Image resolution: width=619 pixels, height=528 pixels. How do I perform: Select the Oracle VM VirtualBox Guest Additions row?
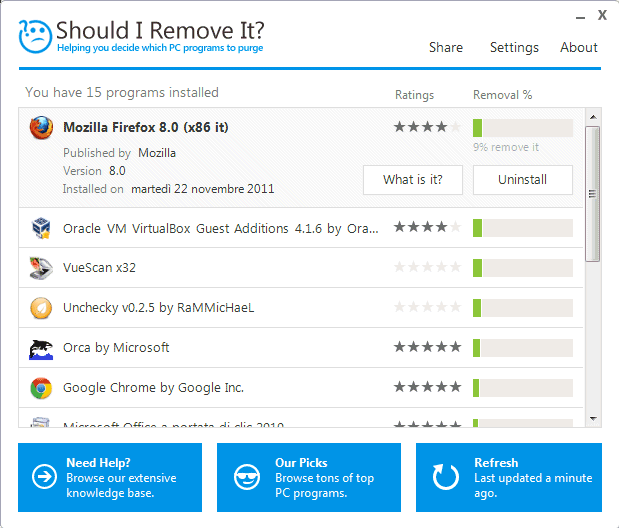click(301, 228)
